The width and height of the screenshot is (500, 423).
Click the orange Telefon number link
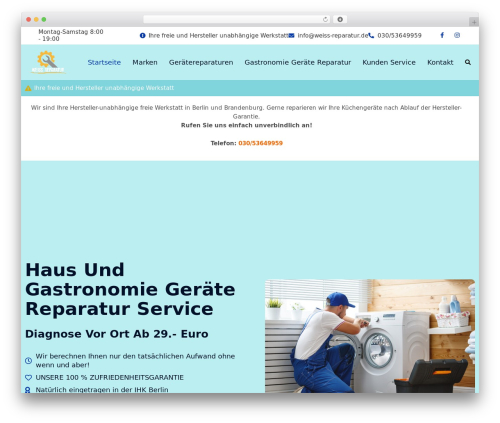(261, 143)
